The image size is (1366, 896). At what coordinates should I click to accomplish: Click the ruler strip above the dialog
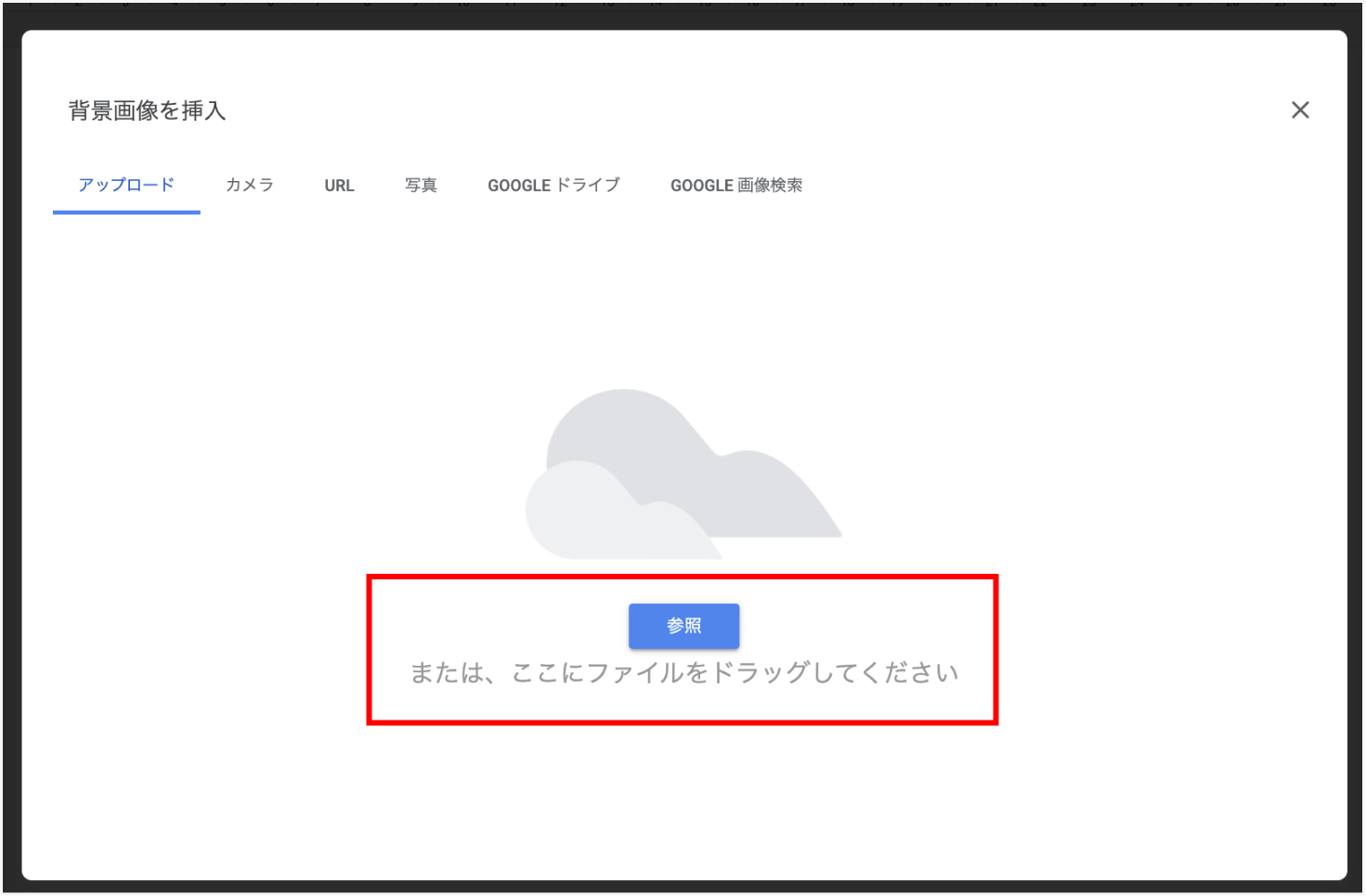(x=683, y=5)
